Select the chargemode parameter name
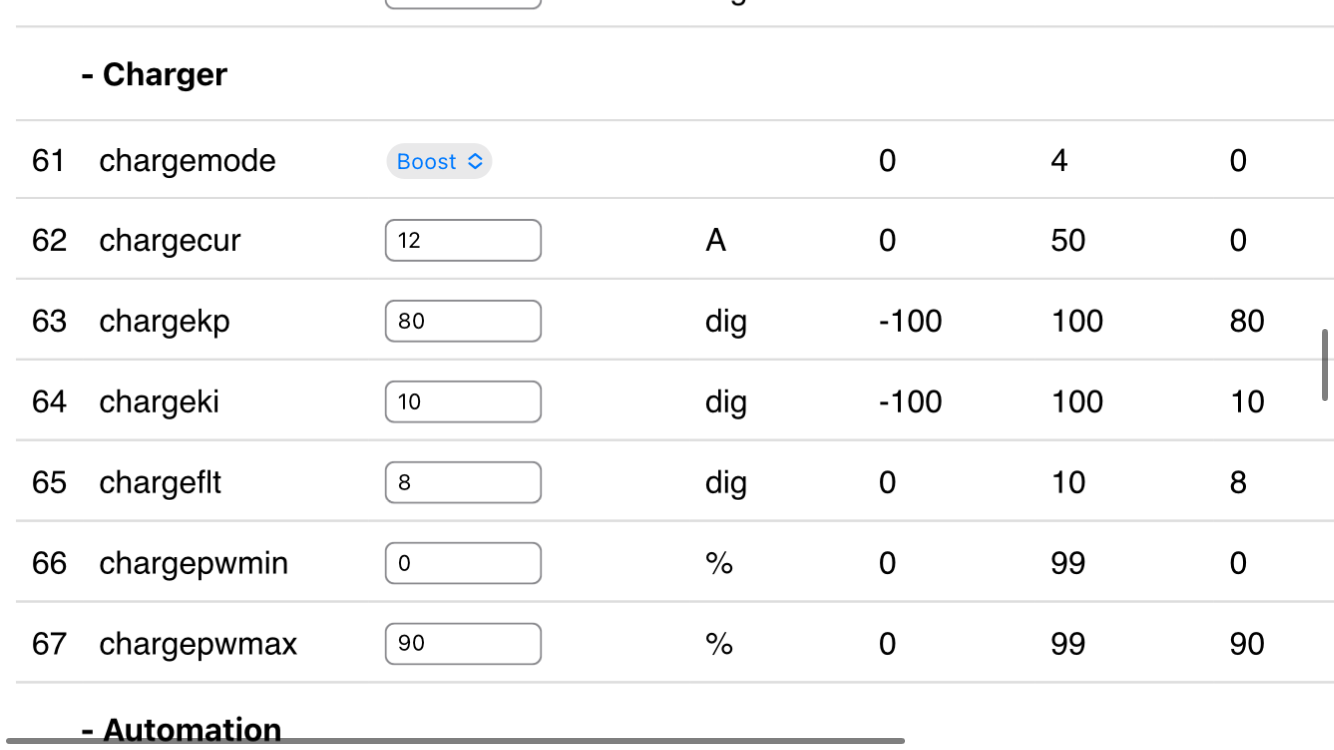The image size is (1334, 750). coord(187,161)
